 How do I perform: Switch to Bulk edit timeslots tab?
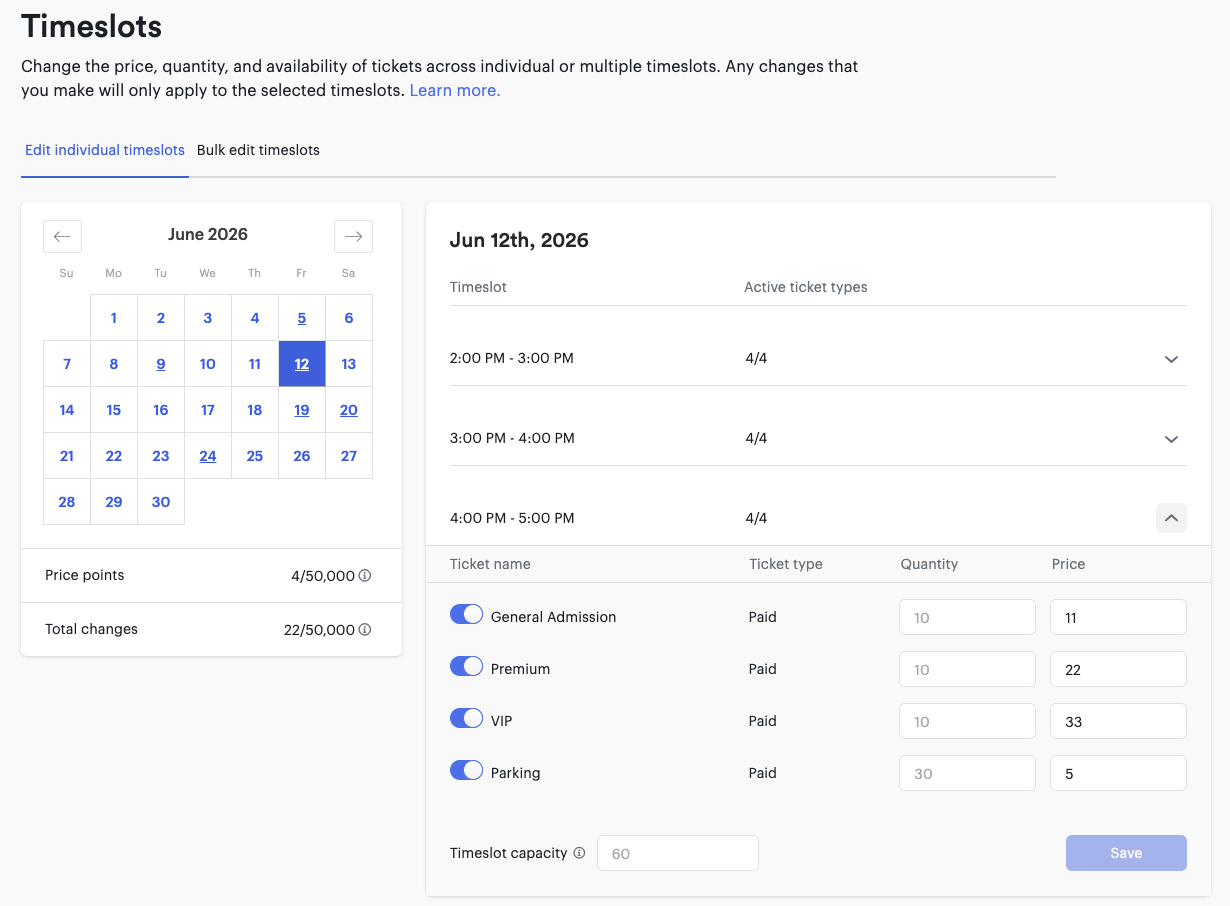point(258,150)
